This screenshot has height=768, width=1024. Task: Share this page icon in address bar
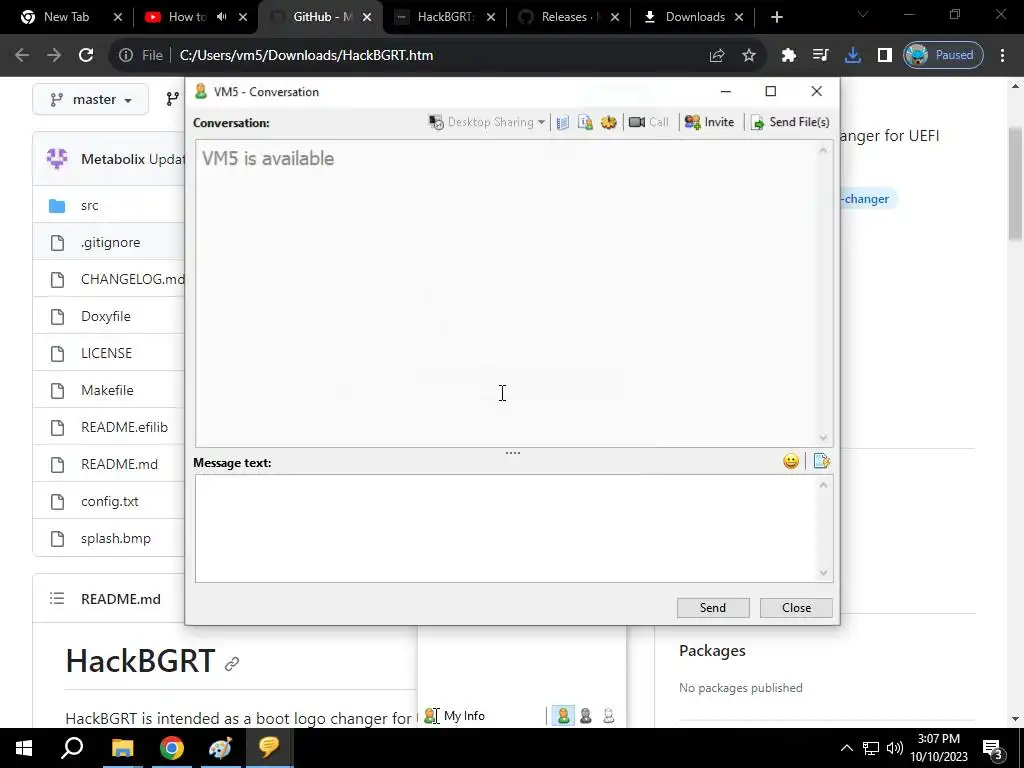pos(717,56)
